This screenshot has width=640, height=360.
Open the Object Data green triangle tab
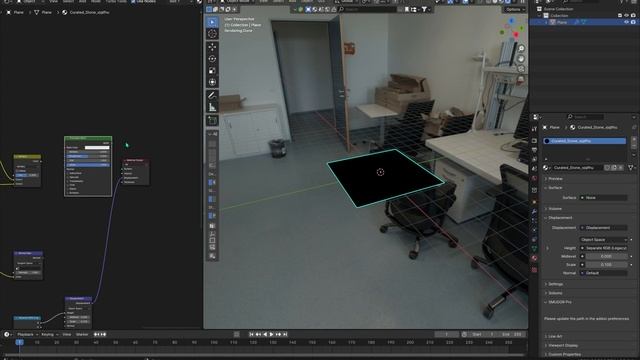[x=534, y=248]
